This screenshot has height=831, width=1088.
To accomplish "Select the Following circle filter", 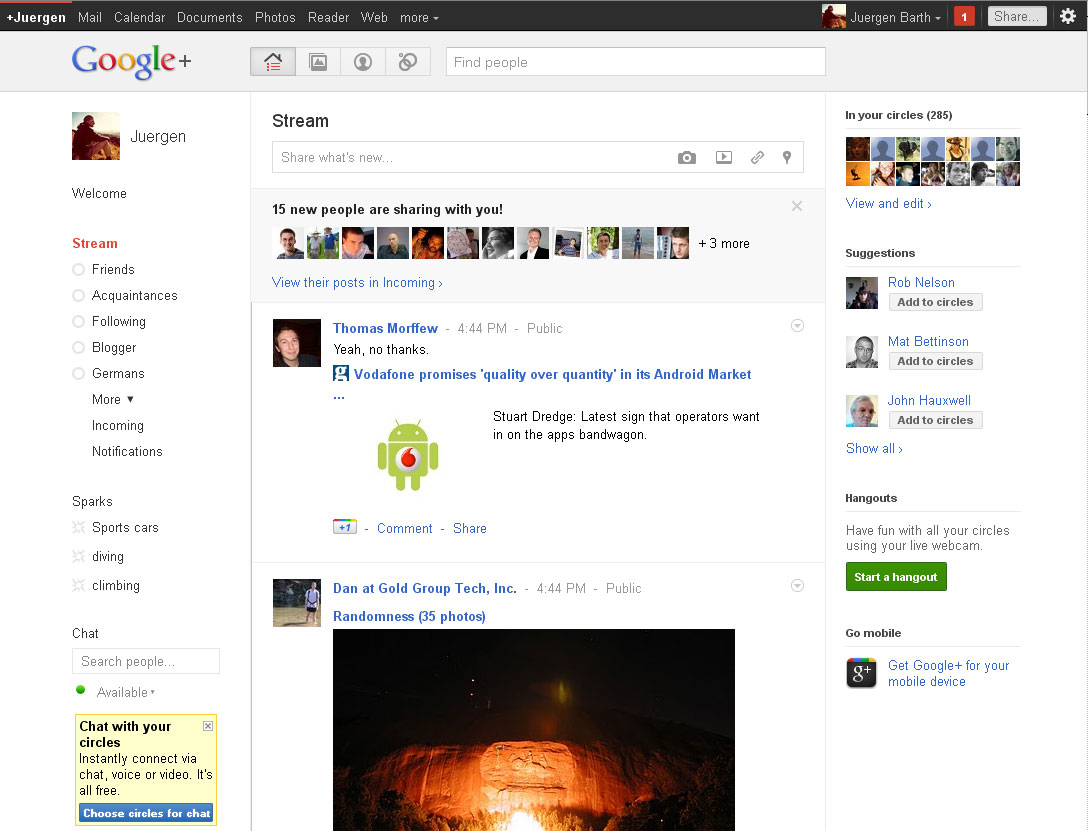I will point(109,321).
